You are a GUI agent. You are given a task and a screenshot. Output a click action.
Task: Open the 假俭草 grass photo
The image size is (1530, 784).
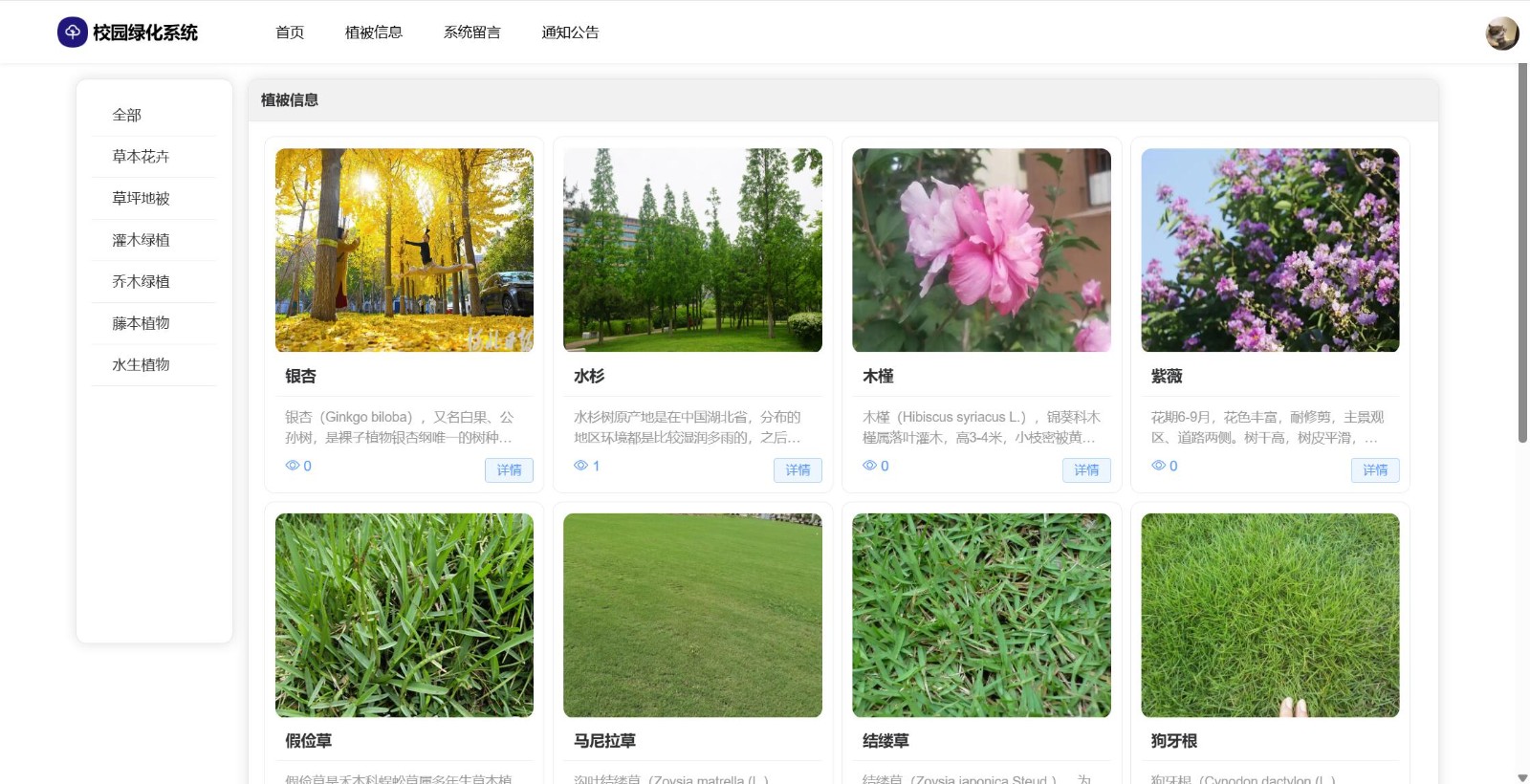[x=404, y=615]
